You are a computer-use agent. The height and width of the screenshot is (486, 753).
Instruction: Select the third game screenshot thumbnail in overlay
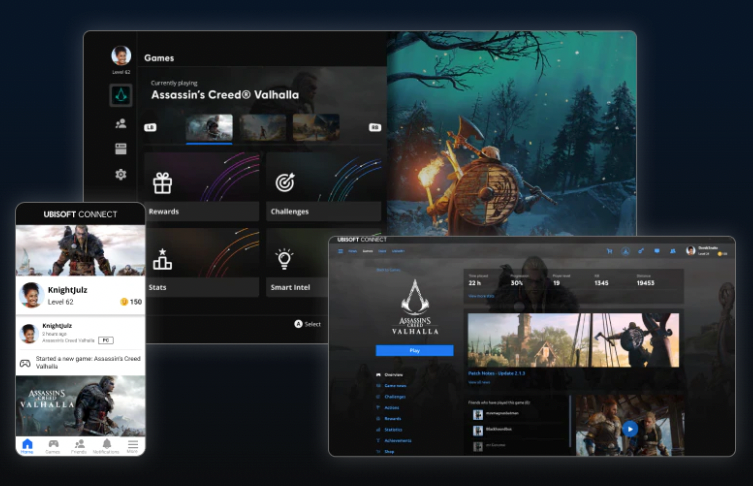pos(316,127)
